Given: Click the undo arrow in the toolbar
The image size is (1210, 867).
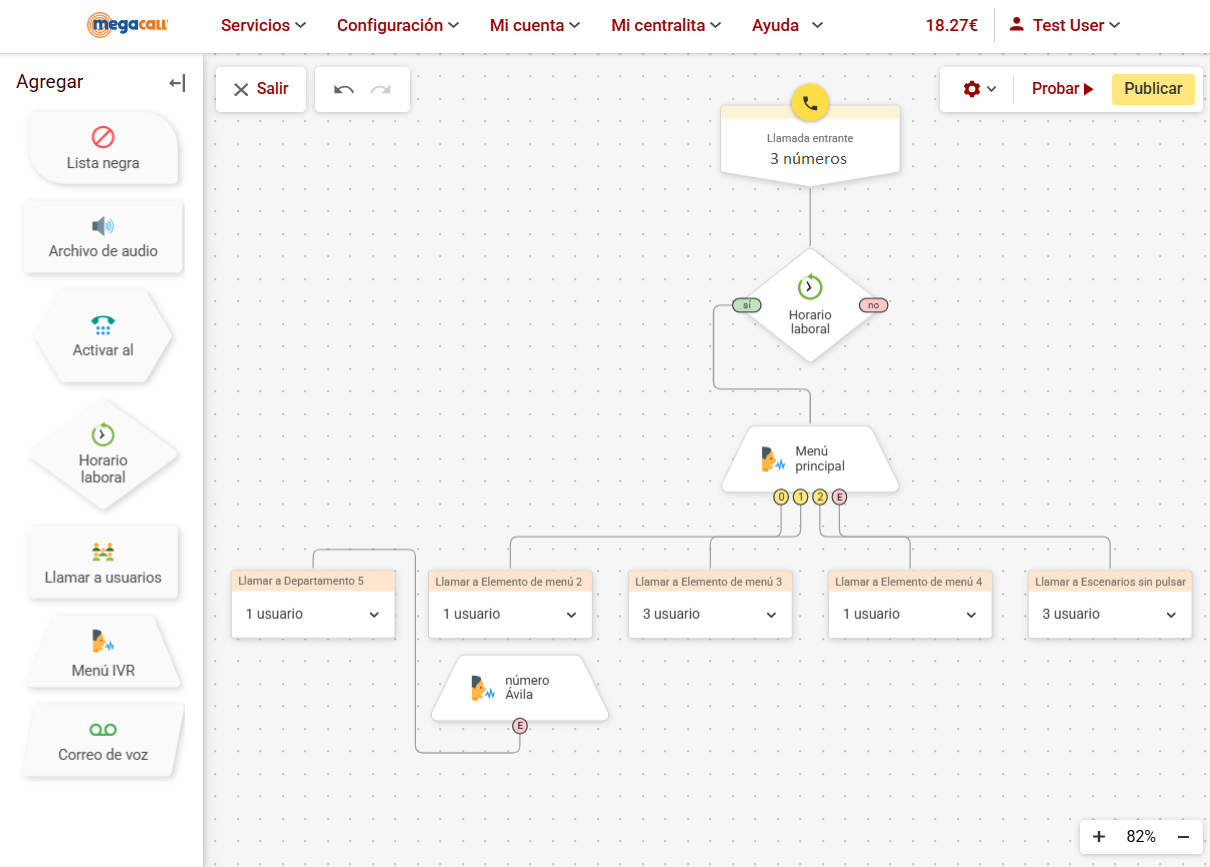Looking at the screenshot, I should point(343,89).
